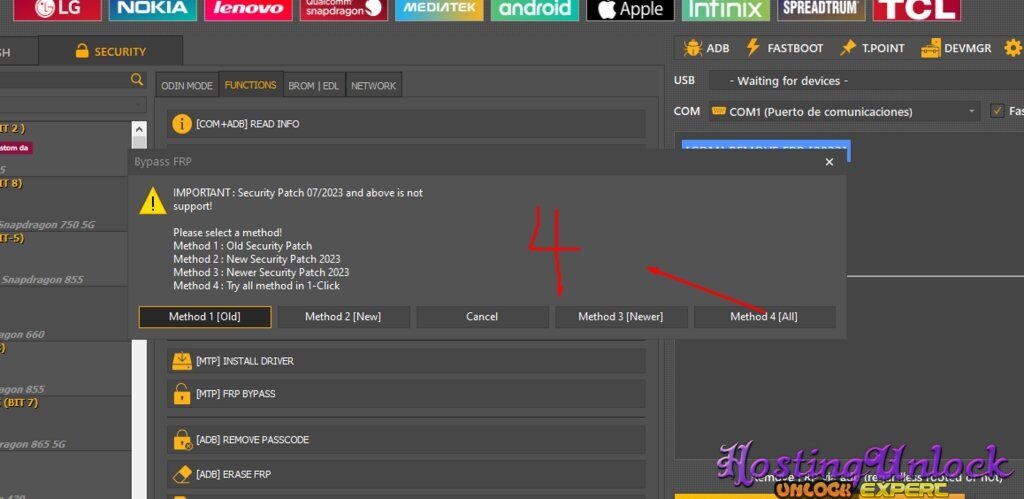The image size is (1024, 499).
Task: Click the lock icon of REMOVE PASSCODE
Action: pyautogui.click(x=182, y=440)
